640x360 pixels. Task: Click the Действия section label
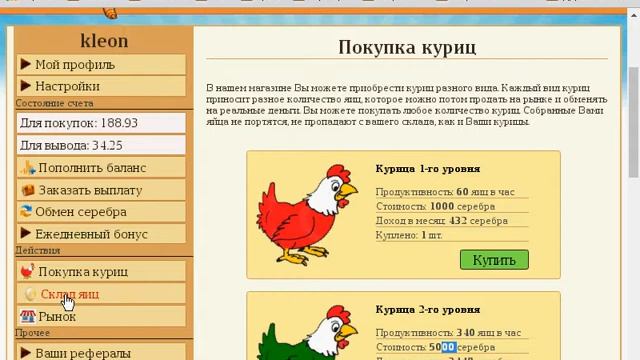[x=38, y=250]
